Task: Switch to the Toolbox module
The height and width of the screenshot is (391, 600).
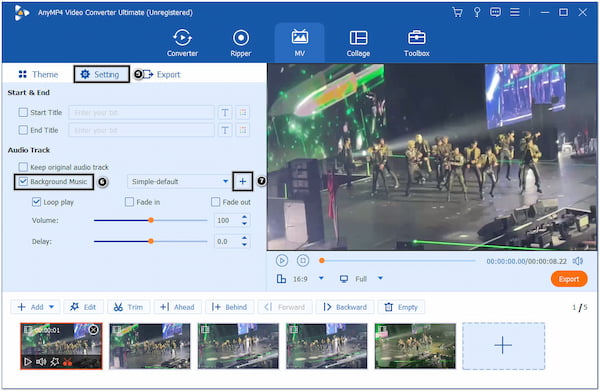Action: (x=417, y=43)
